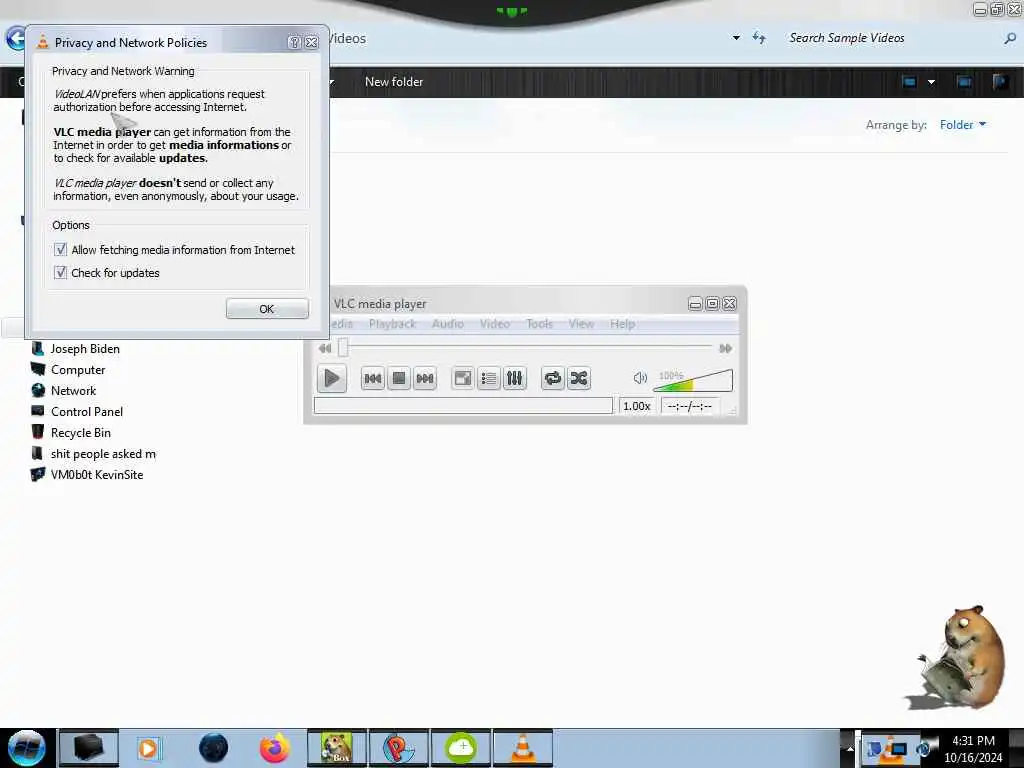Screen dimensions: 1024x768
Task: Open the media player taskbar icon
Action: point(149,748)
